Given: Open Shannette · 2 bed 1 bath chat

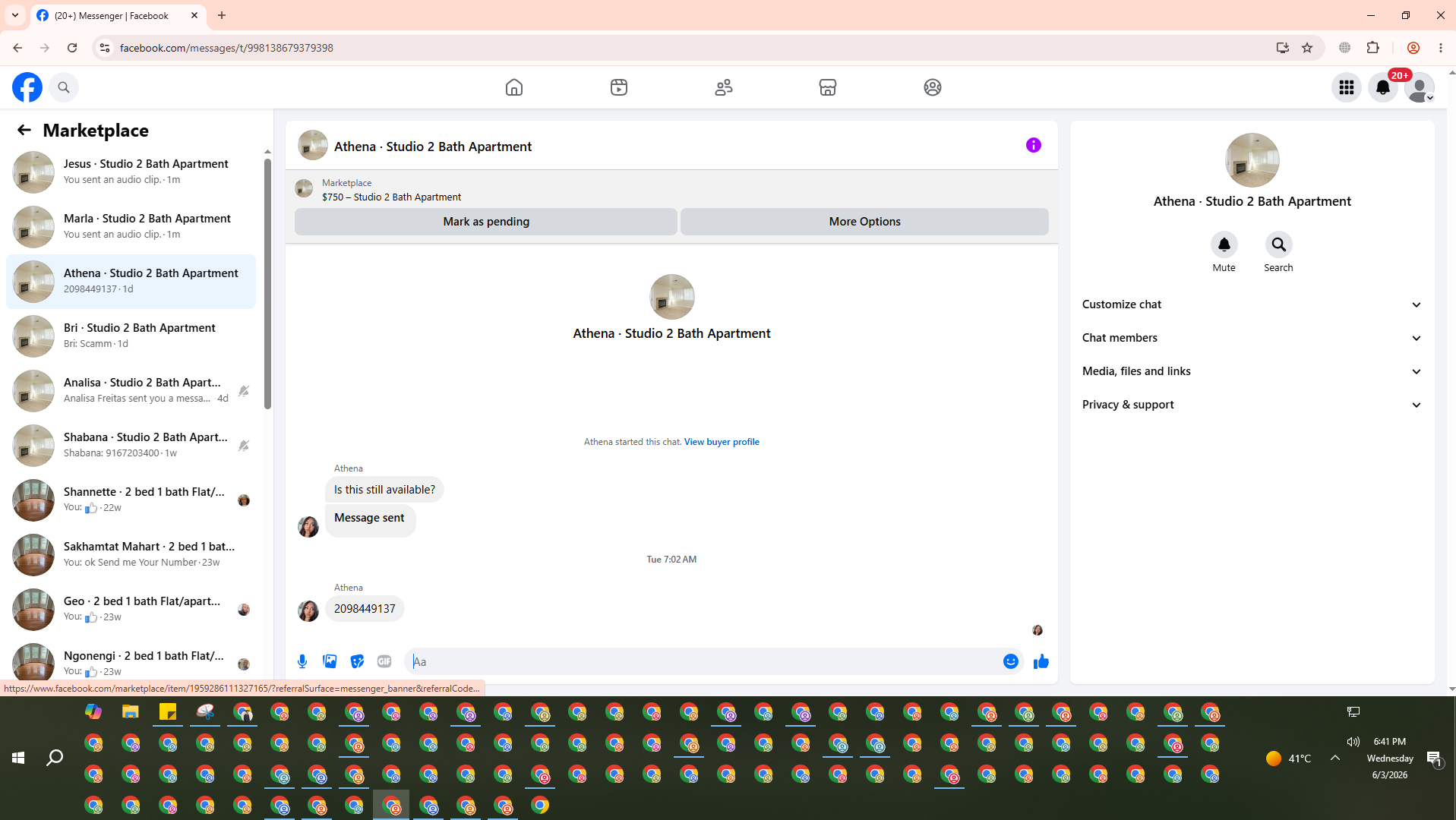Looking at the screenshot, I should pos(131,500).
